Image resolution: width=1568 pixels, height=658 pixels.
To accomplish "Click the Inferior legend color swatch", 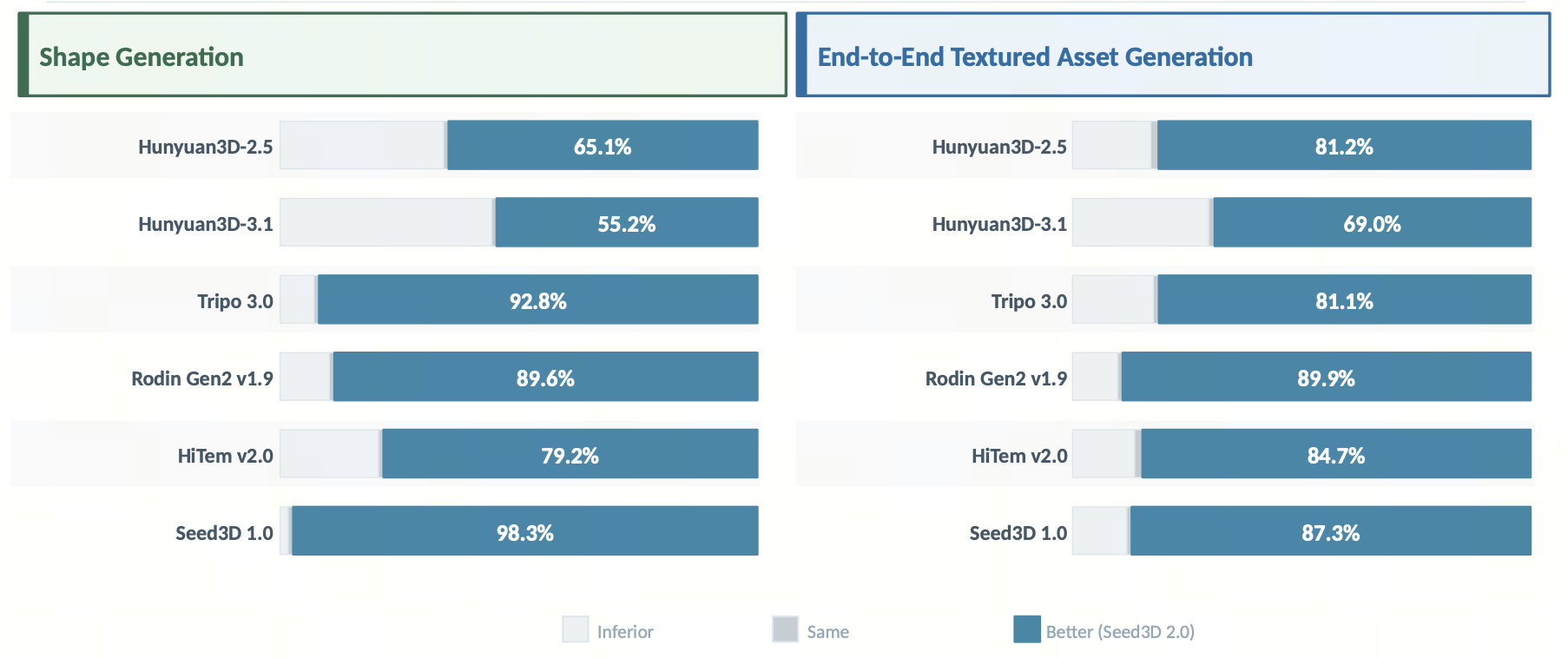I will pos(575,629).
